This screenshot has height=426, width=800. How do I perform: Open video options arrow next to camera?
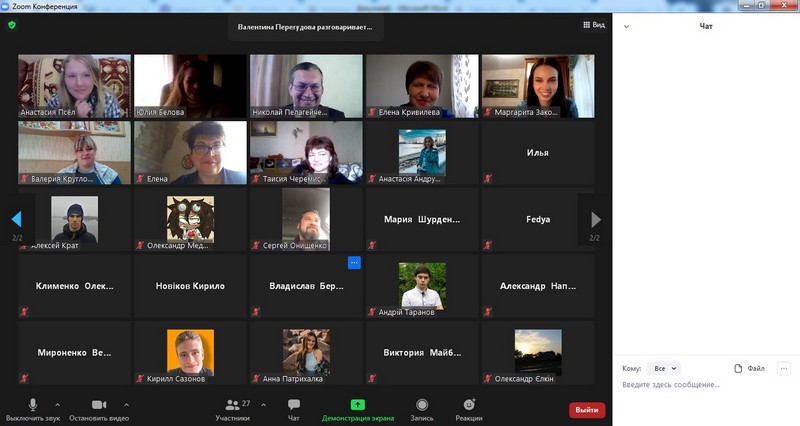click(x=127, y=405)
